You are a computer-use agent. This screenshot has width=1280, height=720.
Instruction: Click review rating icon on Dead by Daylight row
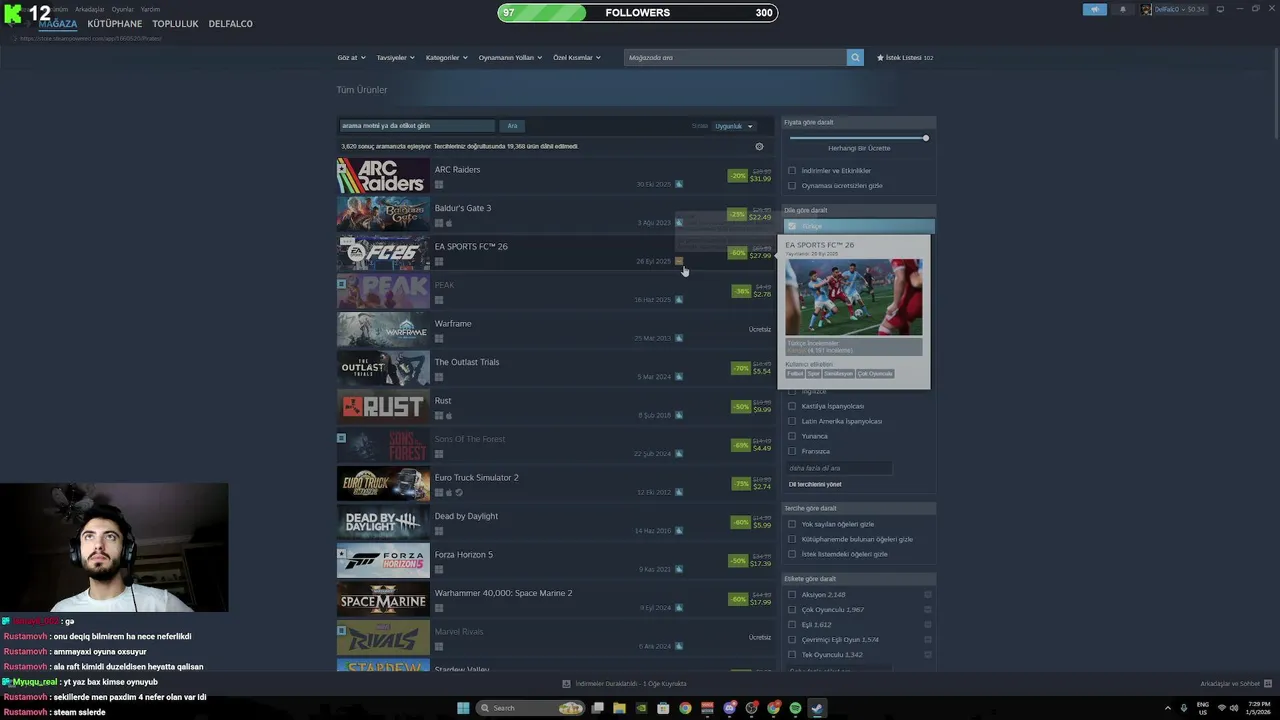(x=679, y=531)
